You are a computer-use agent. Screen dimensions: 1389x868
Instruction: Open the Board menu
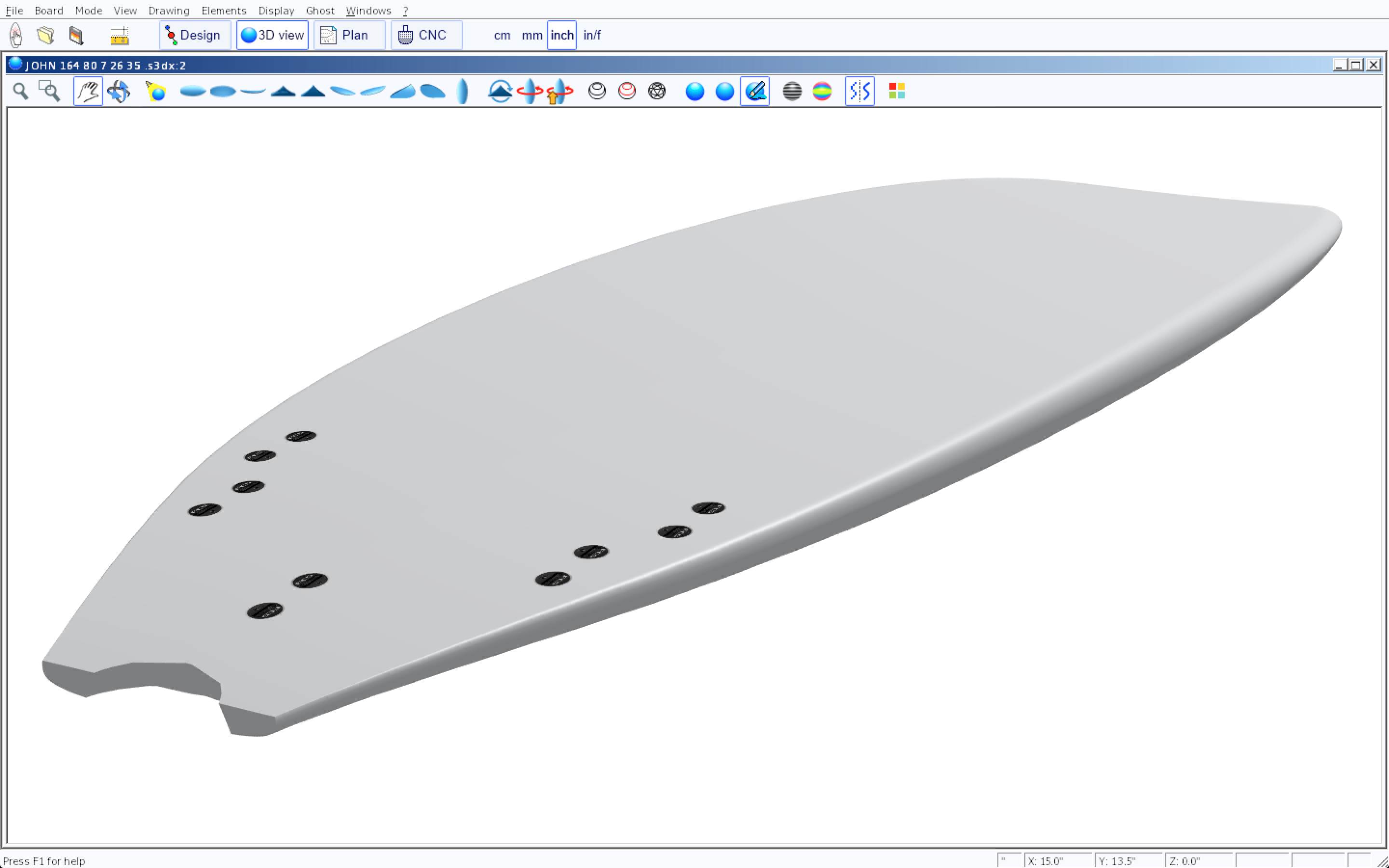point(49,10)
